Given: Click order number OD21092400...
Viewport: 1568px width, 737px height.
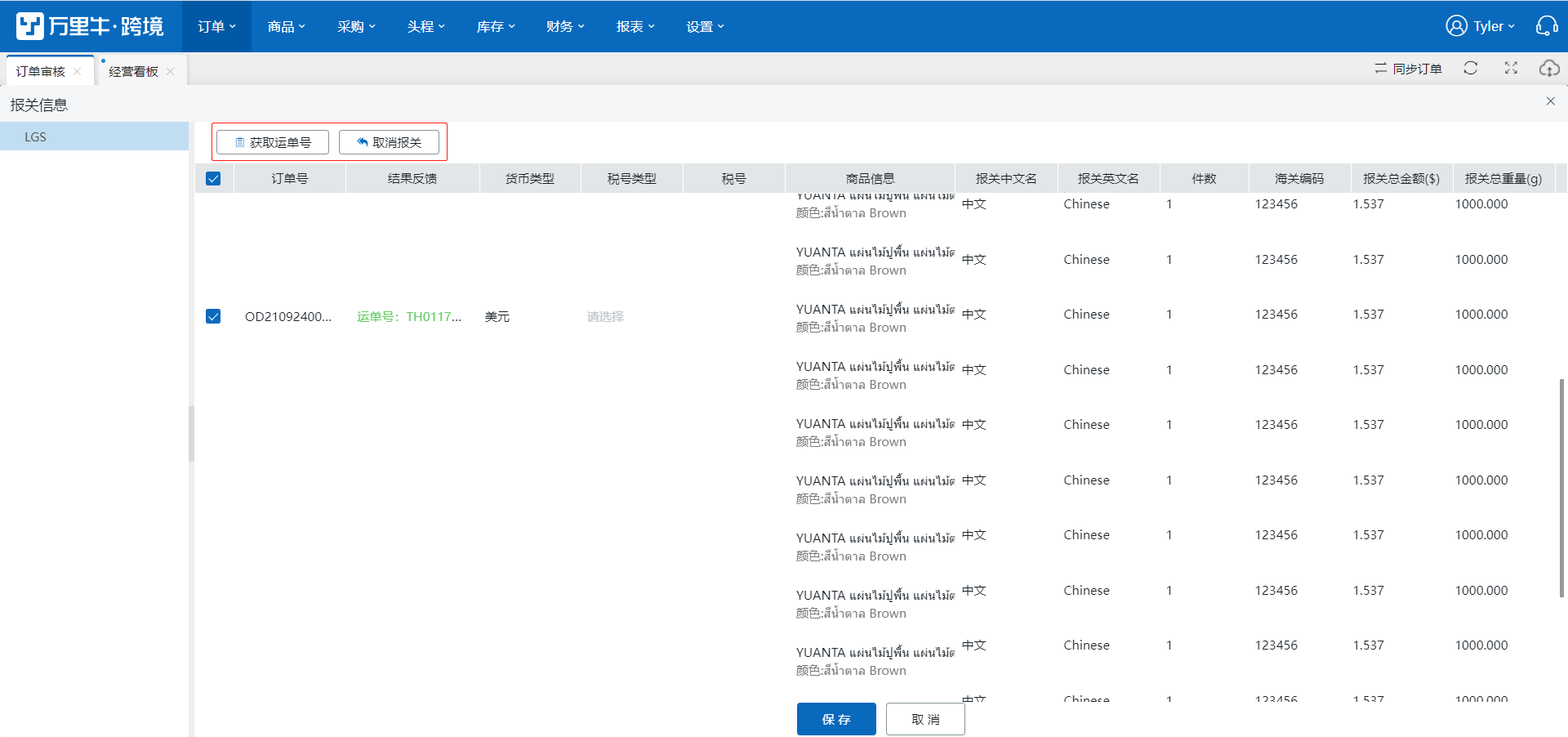Looking at the screenshot, I should click(288, 316).
